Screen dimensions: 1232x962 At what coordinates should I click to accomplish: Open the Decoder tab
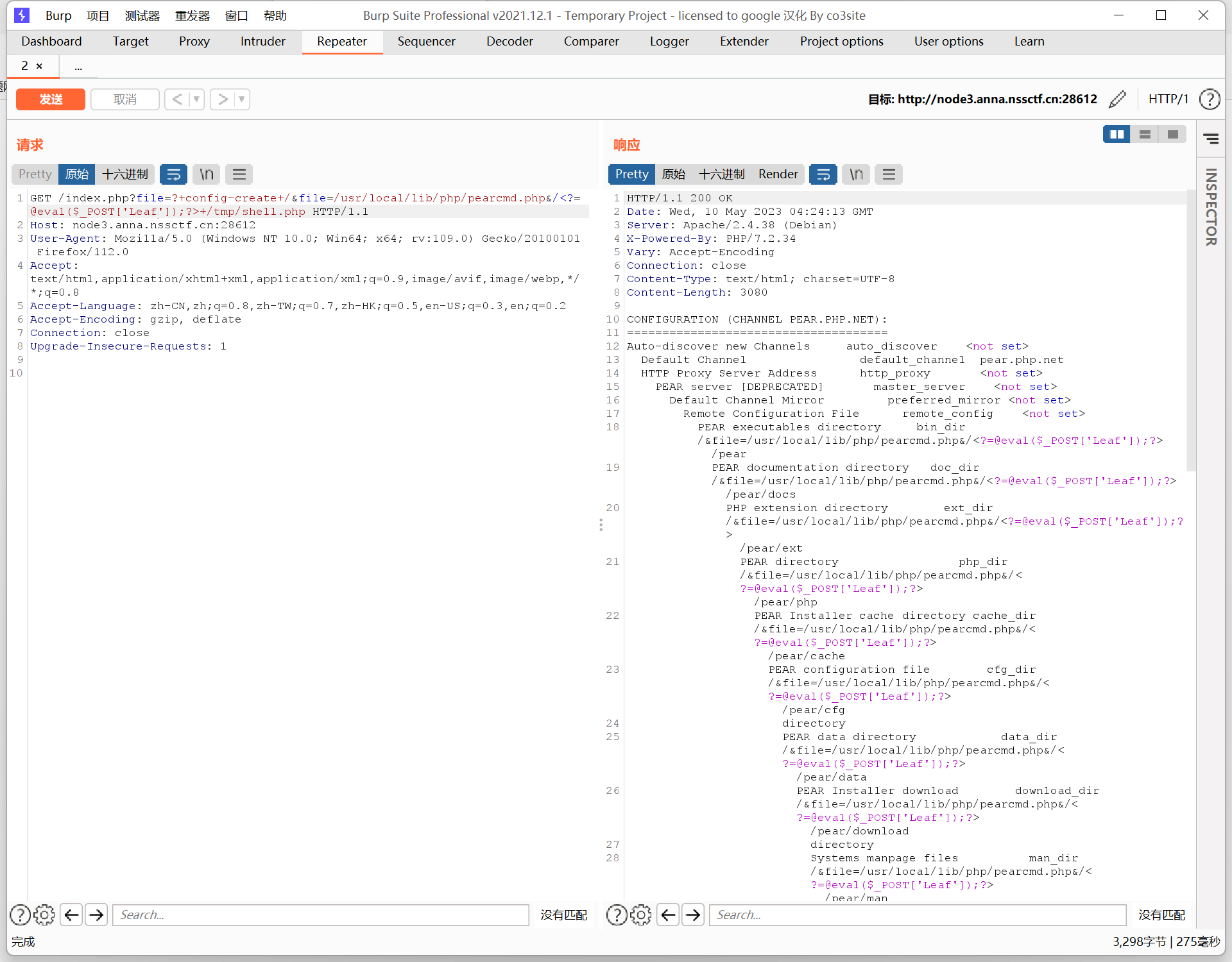tap(509, 41)
